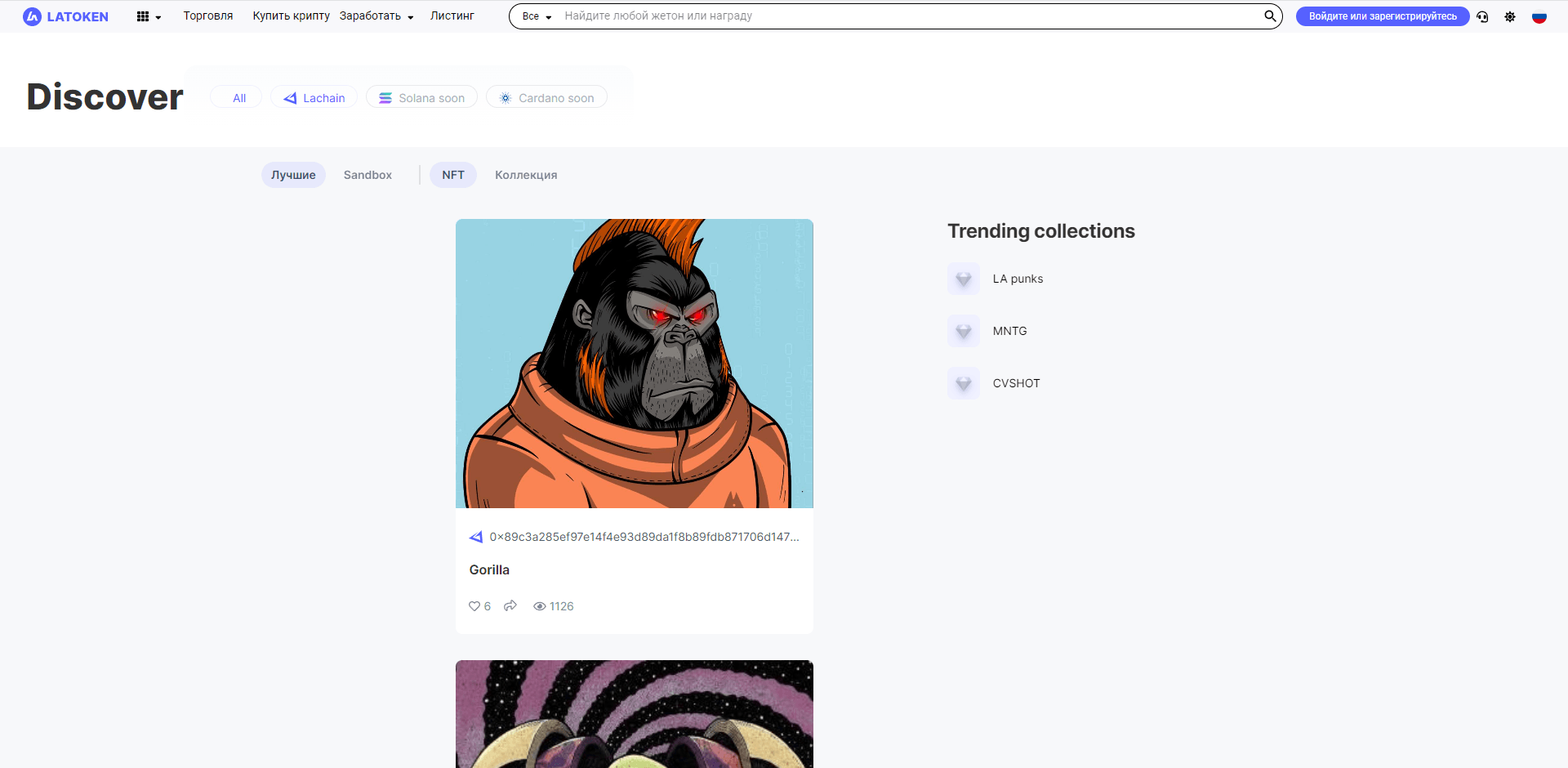
Task: Open the MNTG trending collection link
Action: point(1009,331)
